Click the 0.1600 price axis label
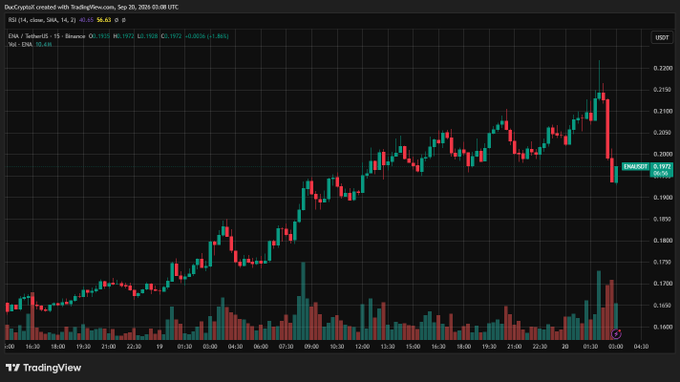The height and width of the screenshot is (382, 680). (x=663, y=327)
